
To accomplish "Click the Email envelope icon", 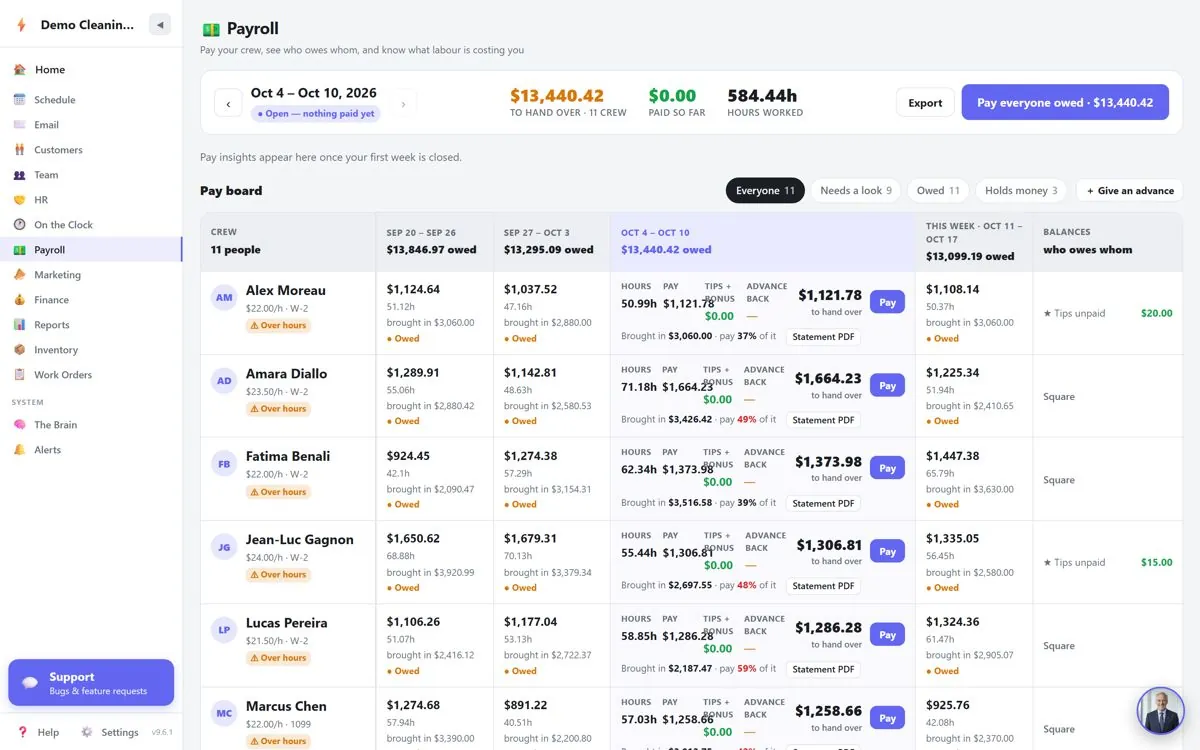I will pos(19,125).
